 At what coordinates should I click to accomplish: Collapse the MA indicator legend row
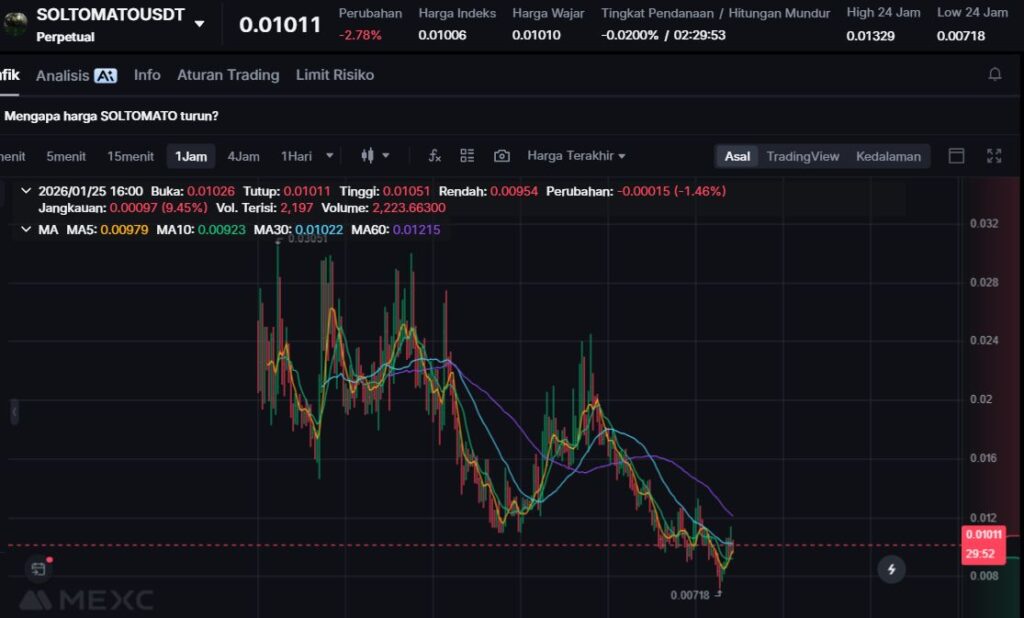25,230
